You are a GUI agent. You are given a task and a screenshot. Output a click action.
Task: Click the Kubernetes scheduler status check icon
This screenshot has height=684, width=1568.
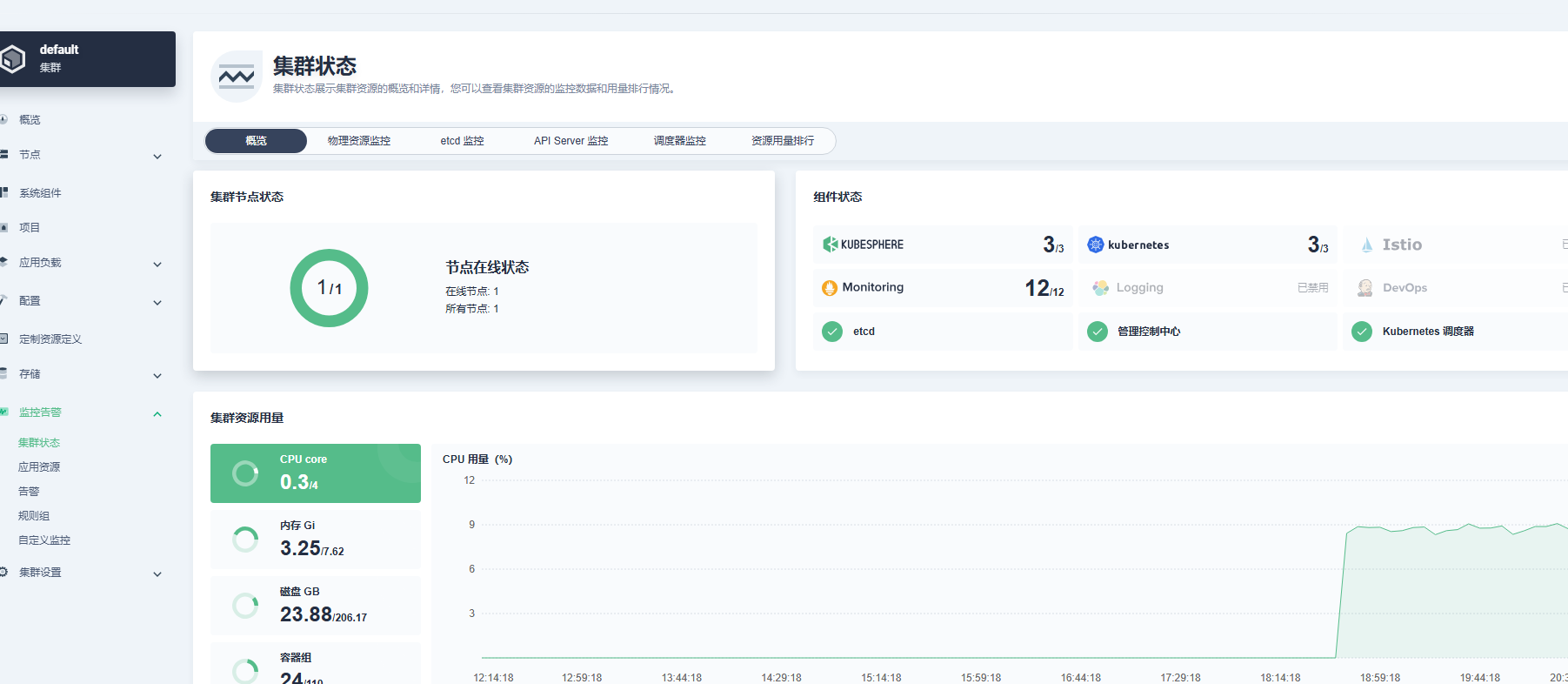pos(1362,332)
